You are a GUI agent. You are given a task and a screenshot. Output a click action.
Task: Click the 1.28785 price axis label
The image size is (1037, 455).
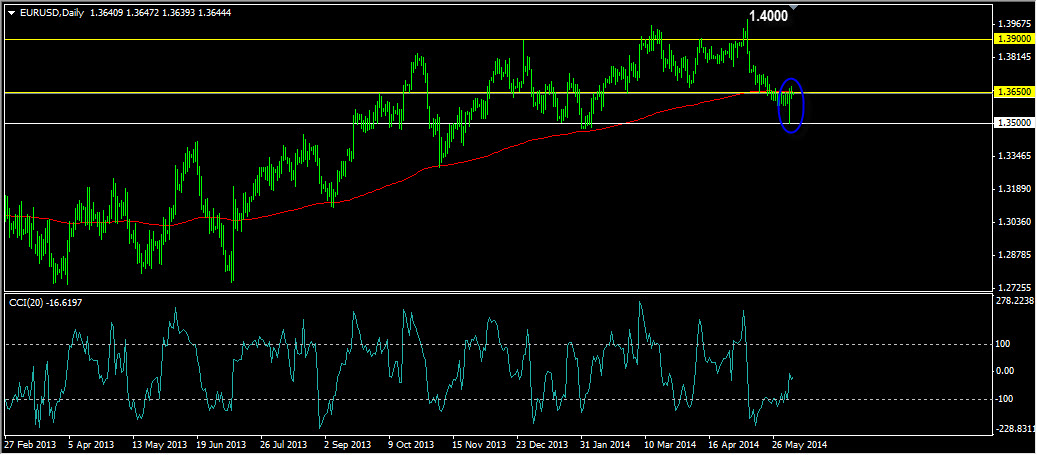[1015, 255]
